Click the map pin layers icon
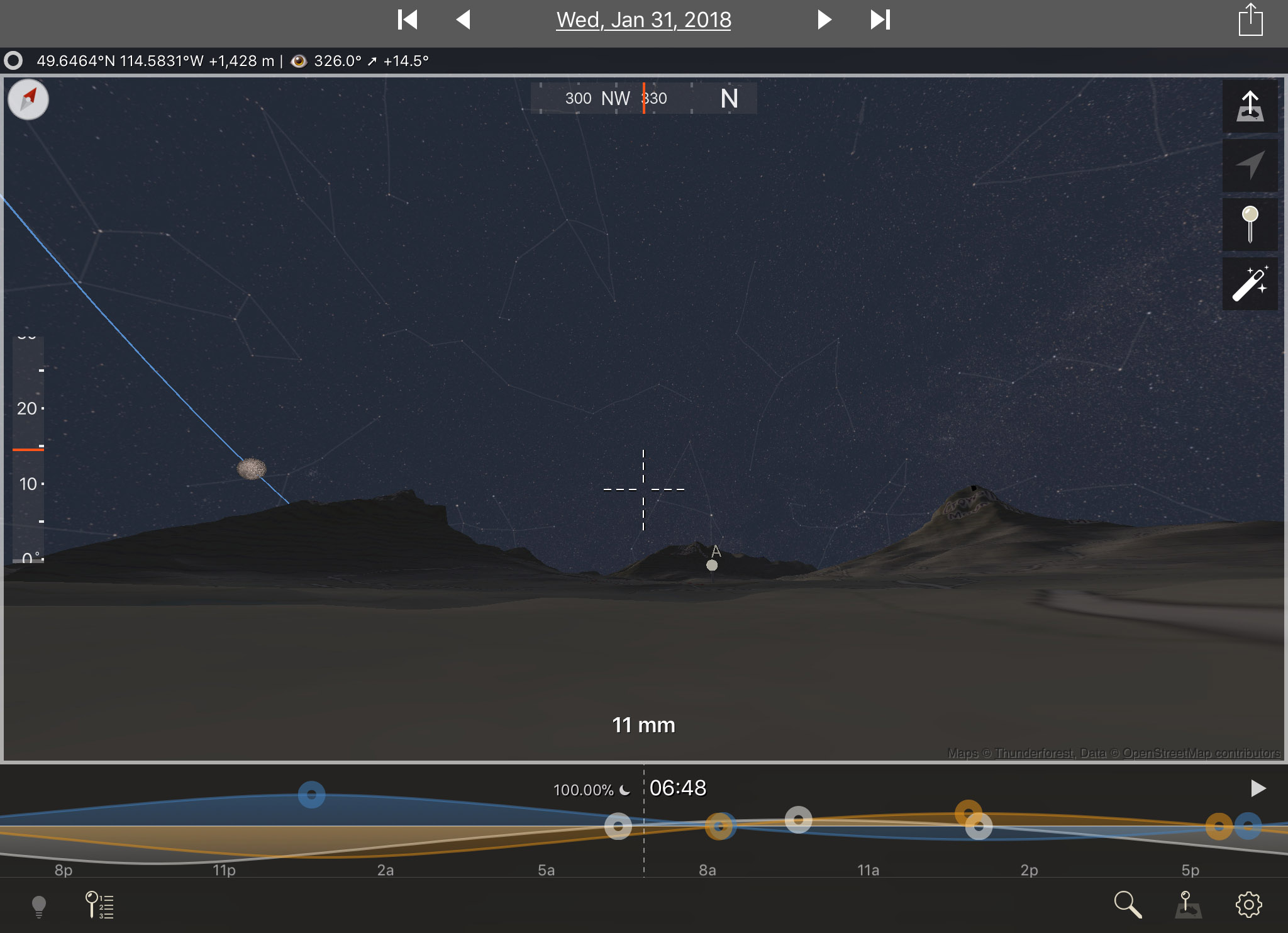Image resolution: width=1288 pixels, height=933 pixels. 1188,905
